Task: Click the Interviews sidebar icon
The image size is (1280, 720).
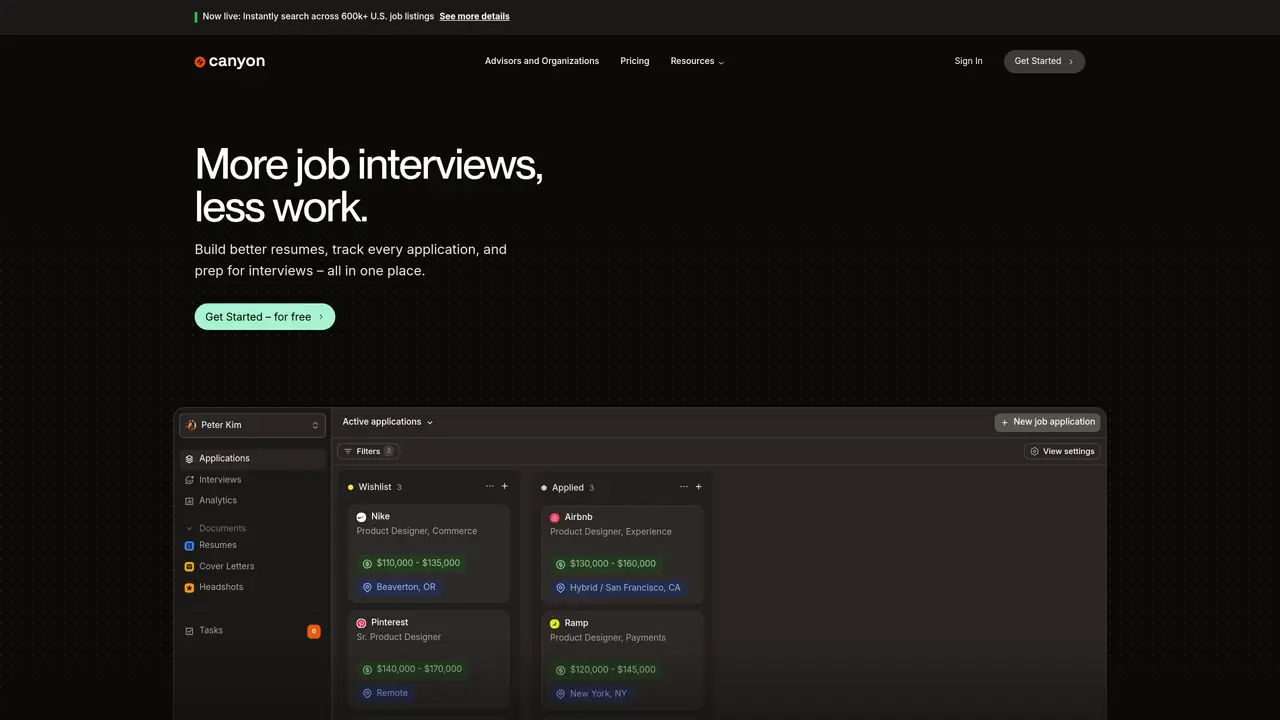Action: click(189, 480)
